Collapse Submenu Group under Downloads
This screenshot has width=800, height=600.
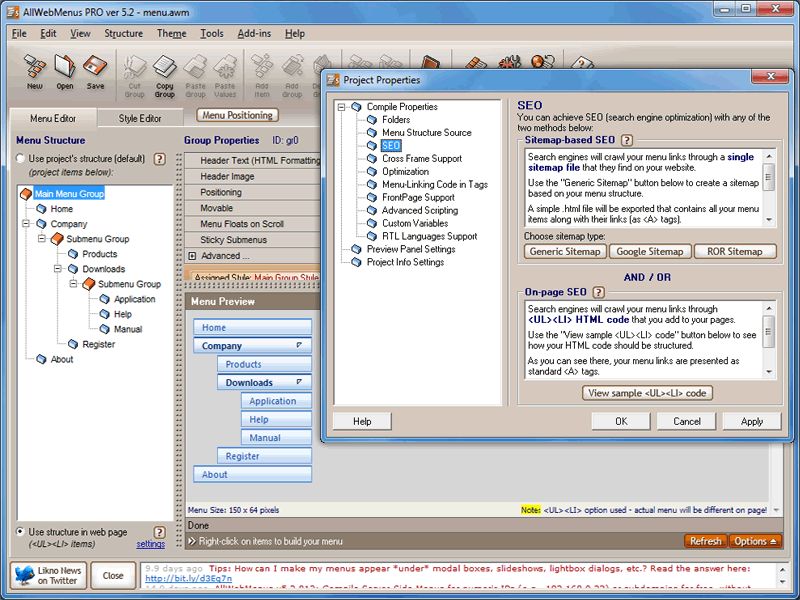[73, 283]
